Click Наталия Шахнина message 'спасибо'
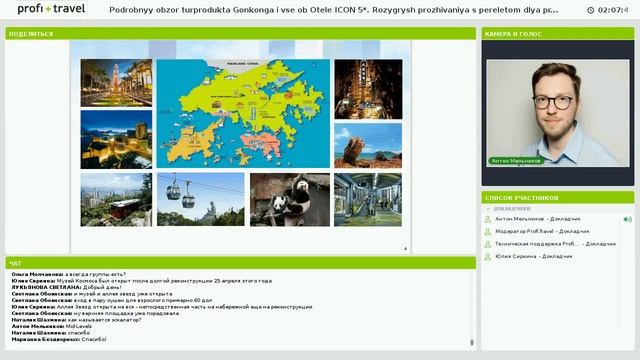The width and height of the screenshot is (640, 360). pos(51,333)
